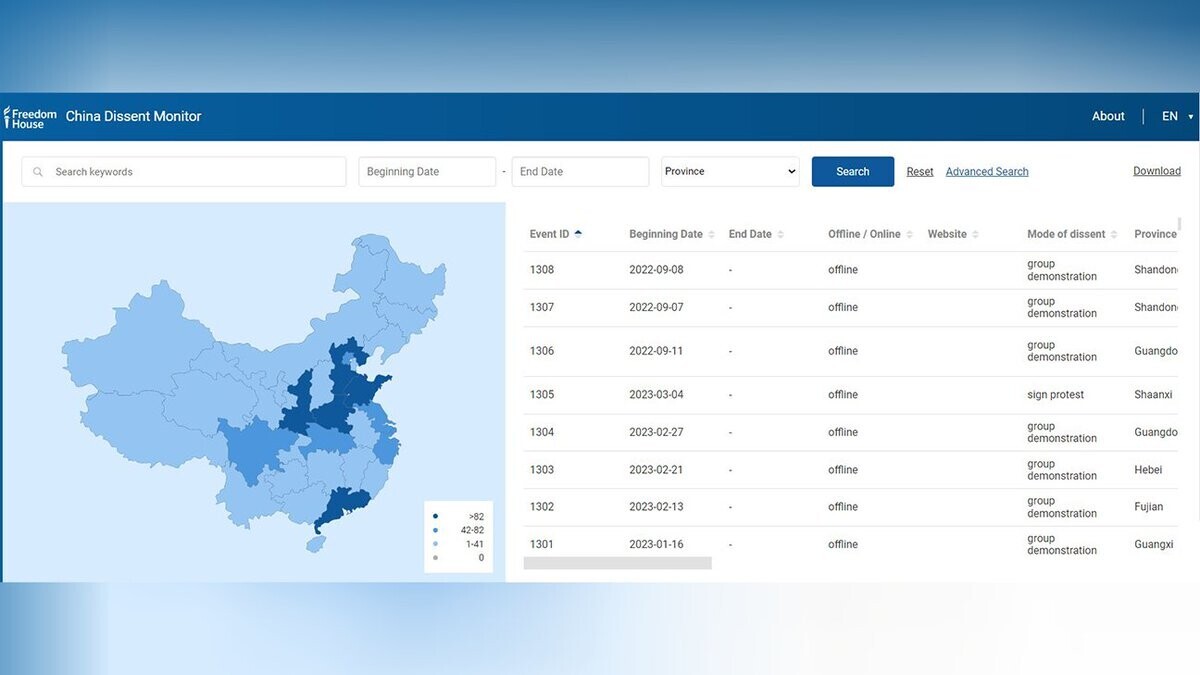Sort table by Beginning Date arrows
Image resolution: width=1200 pixels, height=675 pixels.
[x=712, y=235]
